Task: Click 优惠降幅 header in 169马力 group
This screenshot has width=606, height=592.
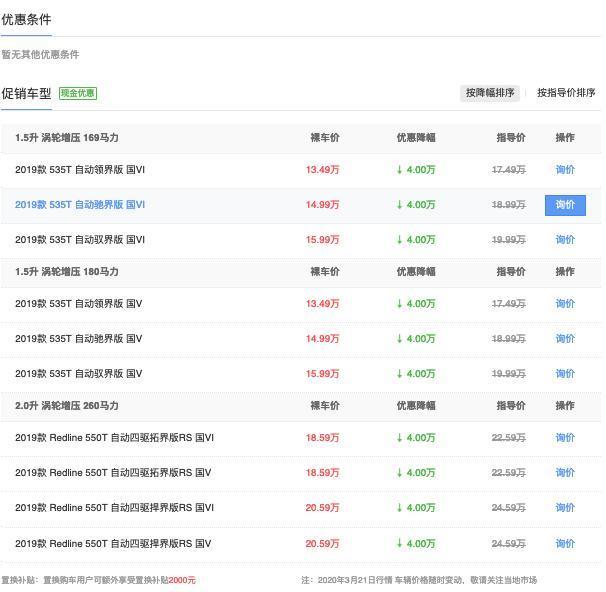Action: (x=416, y=138)
